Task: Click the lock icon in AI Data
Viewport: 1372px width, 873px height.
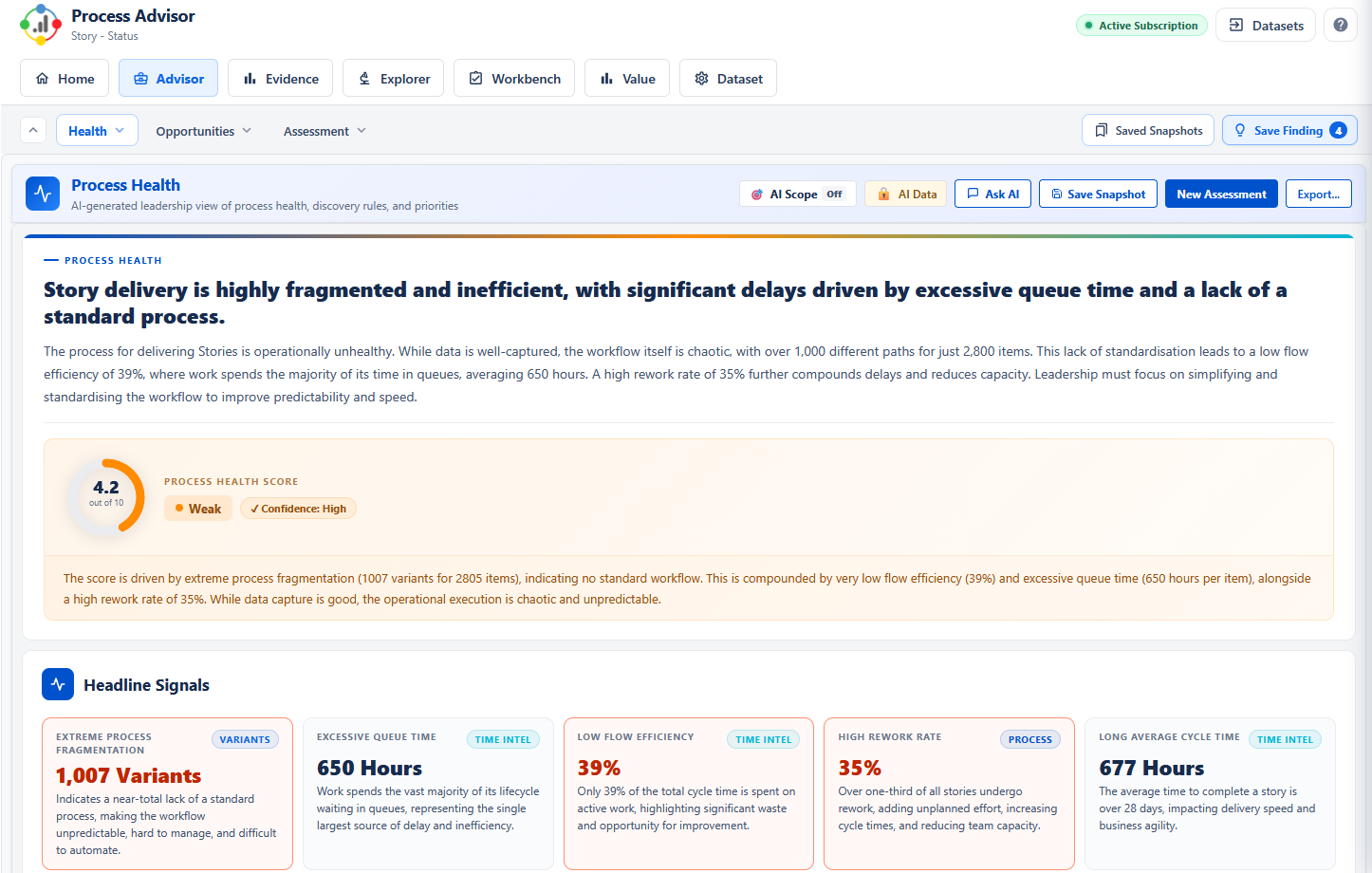Action: click(x=883, y=194)
